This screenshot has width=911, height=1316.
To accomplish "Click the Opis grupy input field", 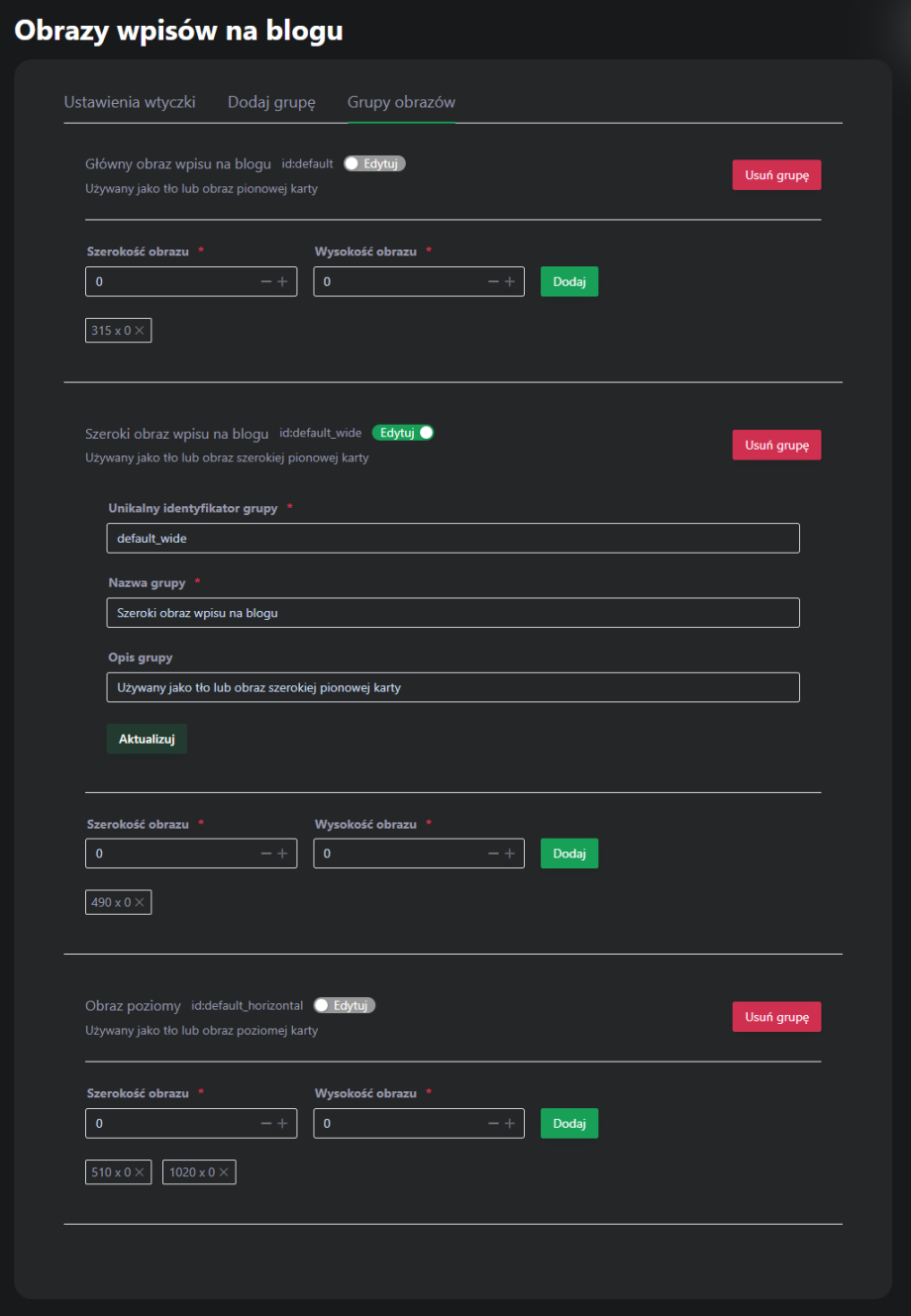I will click(453, 687).
